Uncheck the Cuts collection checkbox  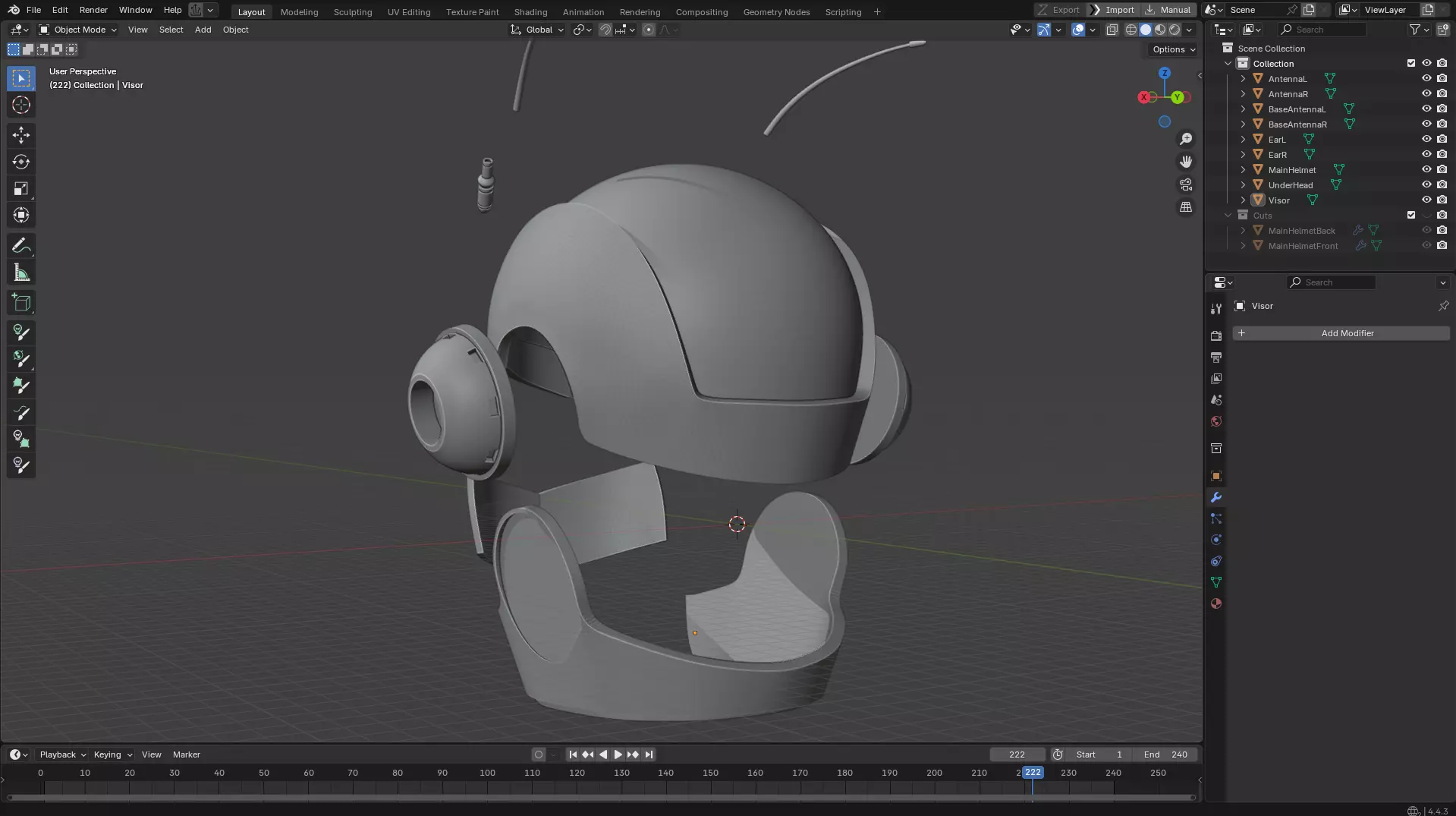pos(1411,215)
